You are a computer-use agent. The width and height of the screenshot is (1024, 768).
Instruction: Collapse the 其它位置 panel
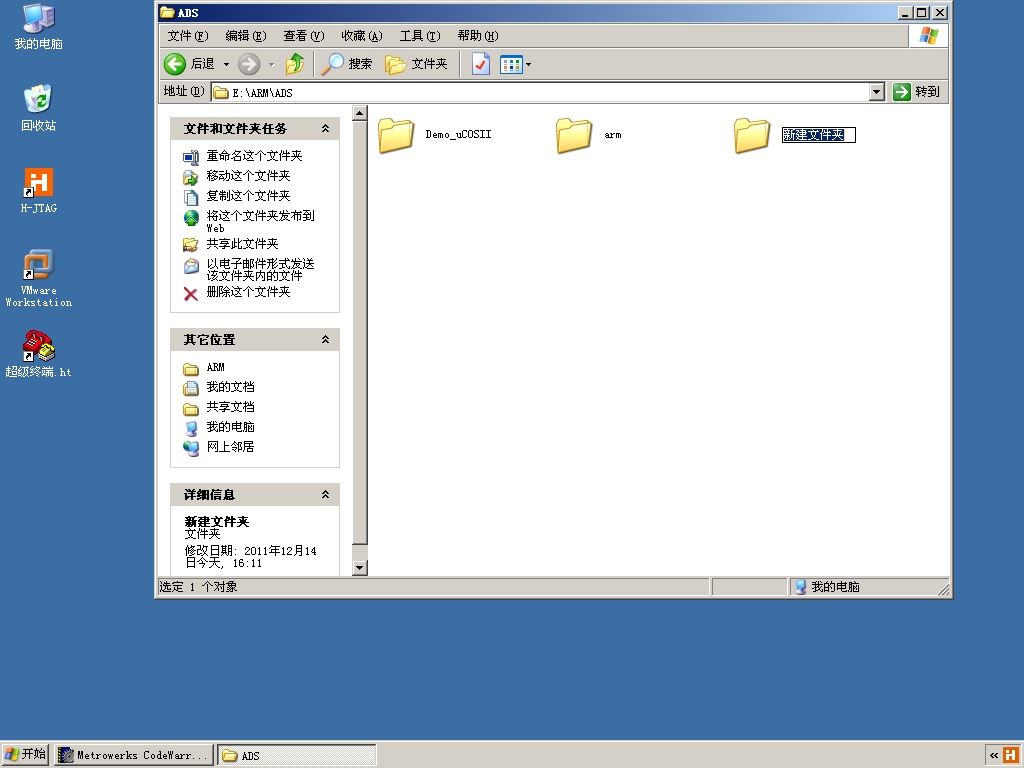(x=325, y=340)
